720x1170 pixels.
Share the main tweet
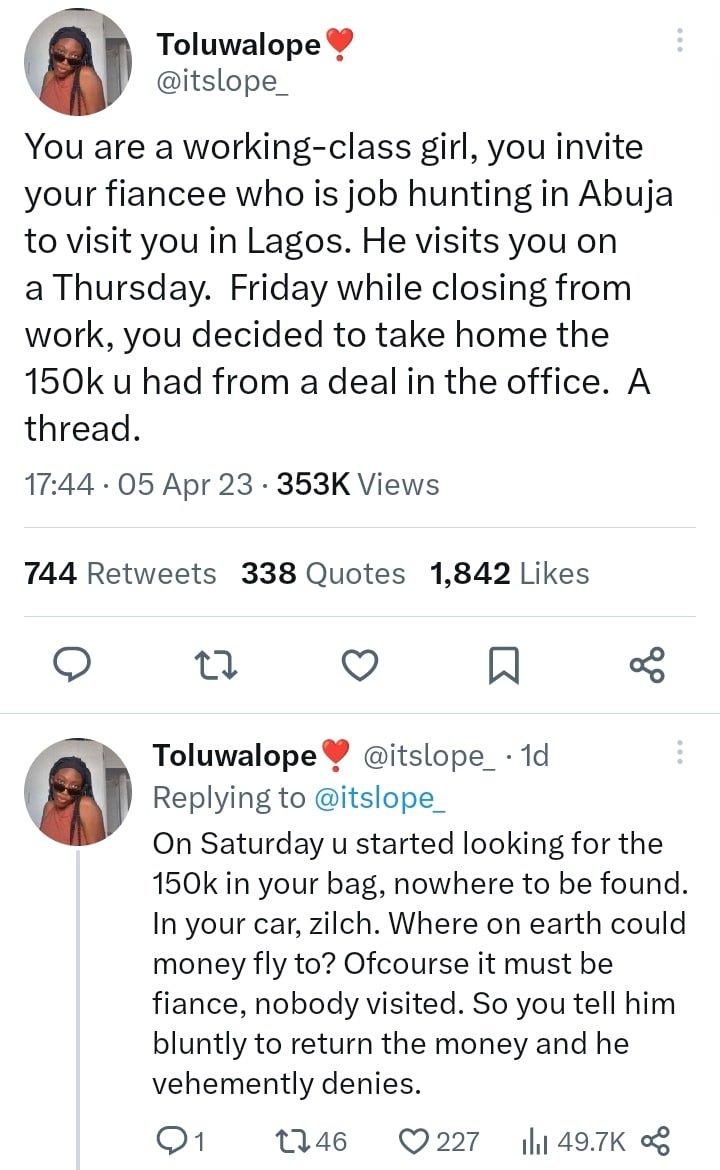pyautogui.click(x=647, y=664)
